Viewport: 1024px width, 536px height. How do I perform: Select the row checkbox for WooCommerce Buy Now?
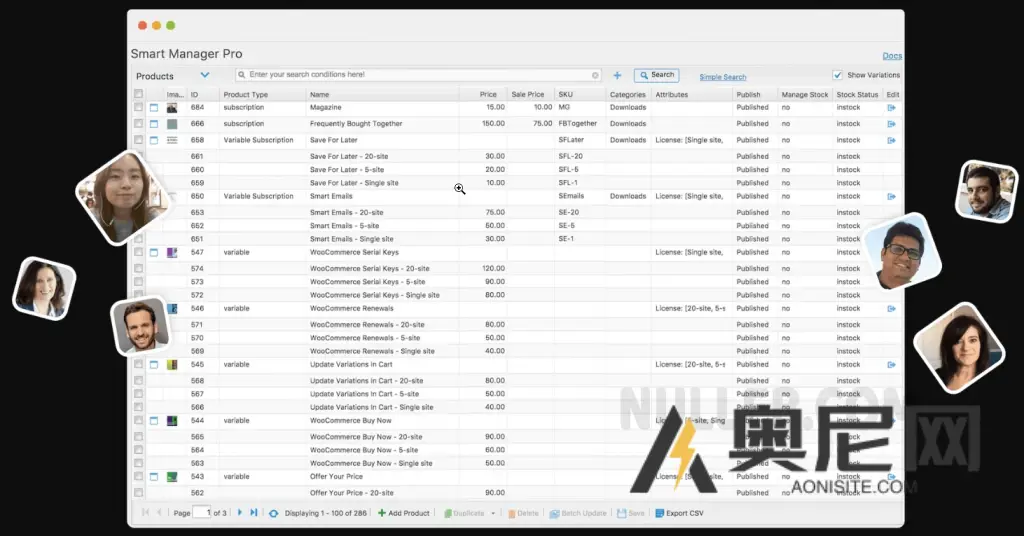click(138, 420)
